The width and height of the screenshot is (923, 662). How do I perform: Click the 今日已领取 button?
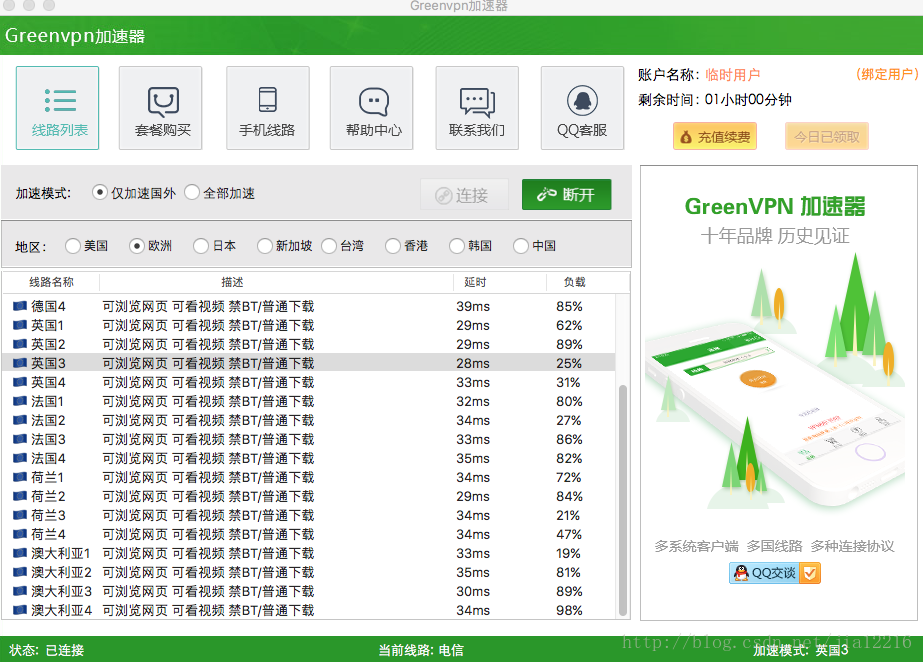click(826, 137)
